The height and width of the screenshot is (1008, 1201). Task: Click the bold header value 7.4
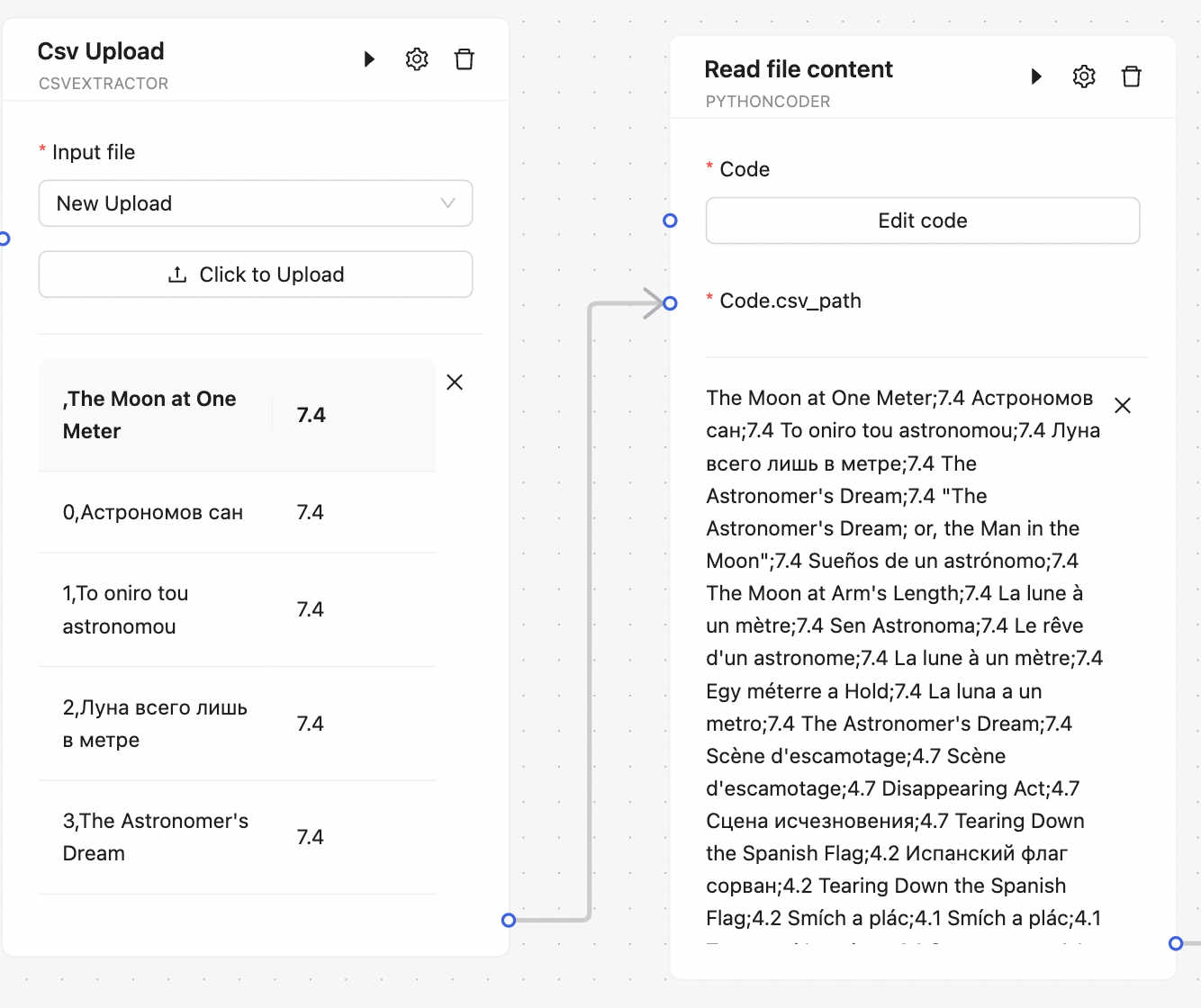(x=312, y=415)
